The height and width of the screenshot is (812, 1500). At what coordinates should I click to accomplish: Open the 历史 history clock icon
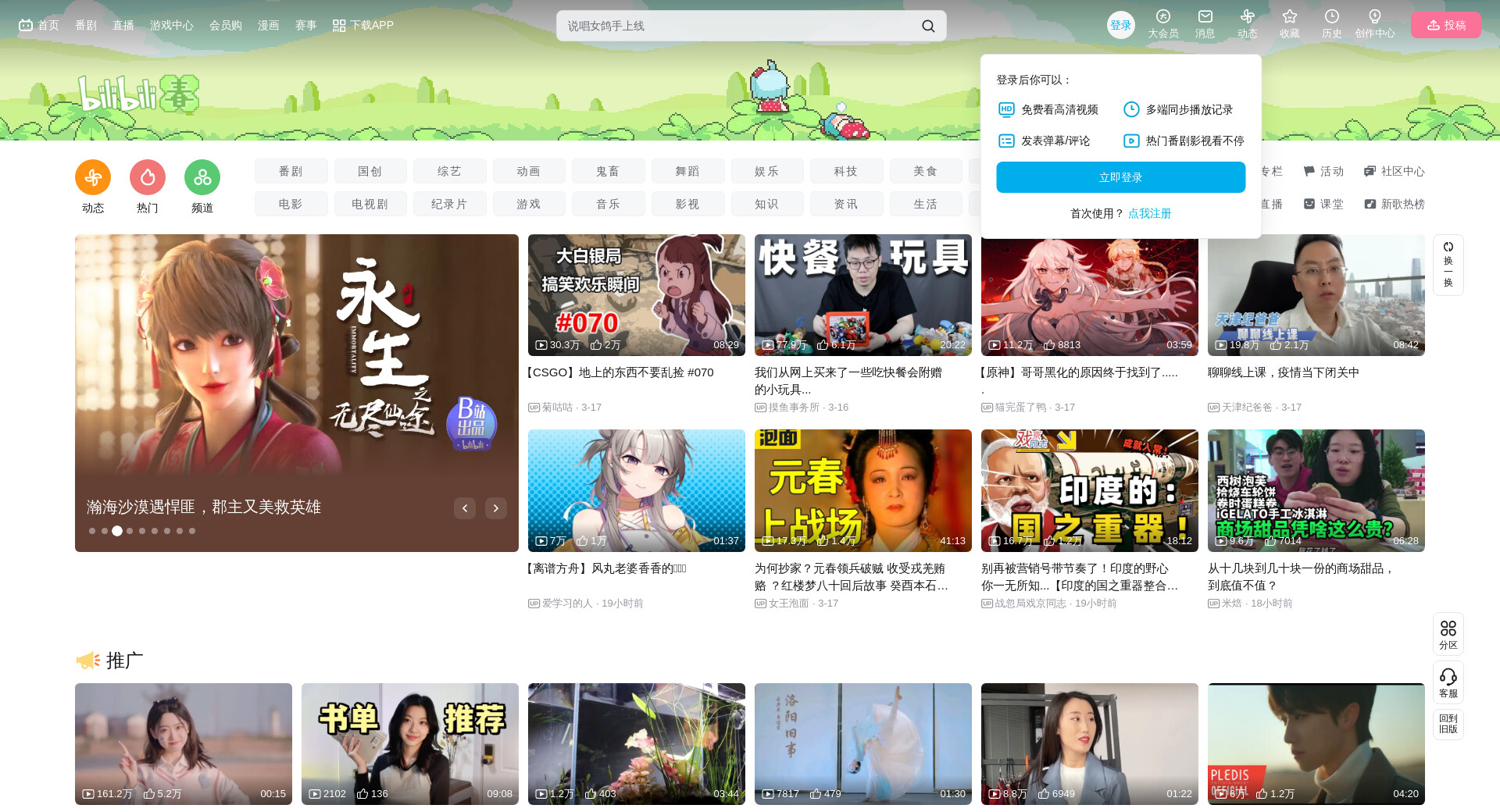pos(1331,18)
